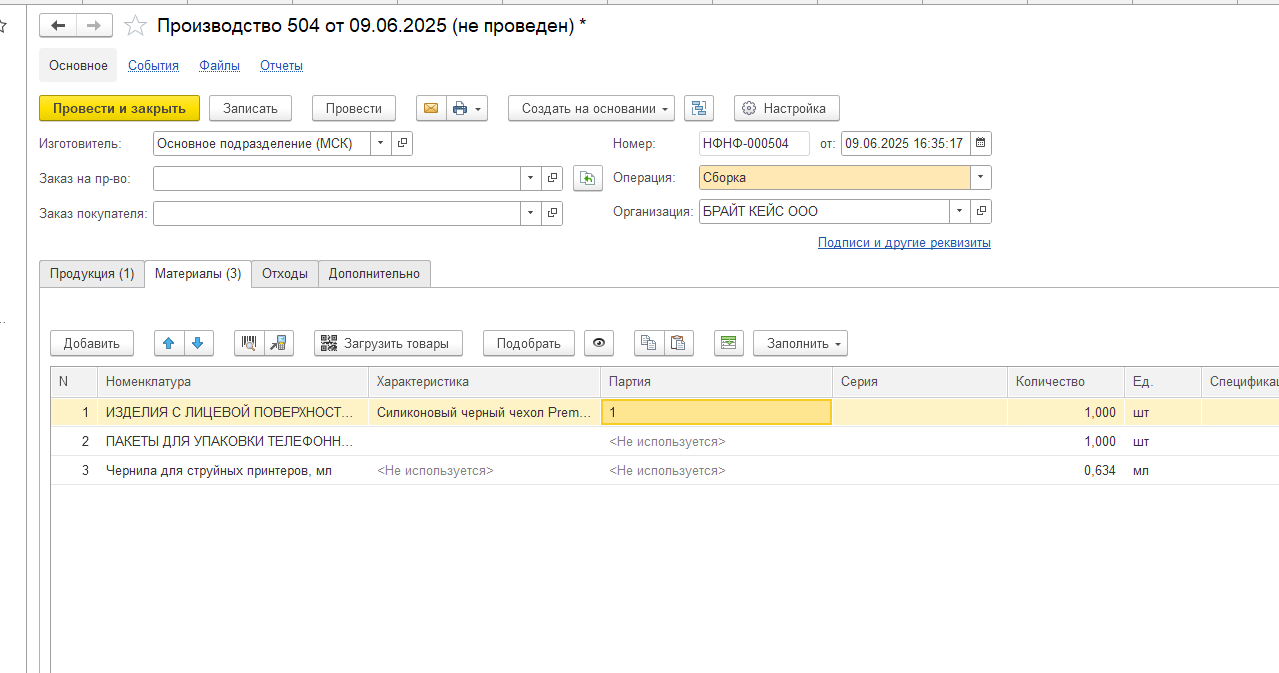
Task: Open the Заполнить dropdown menu
Action: (799, 343)
